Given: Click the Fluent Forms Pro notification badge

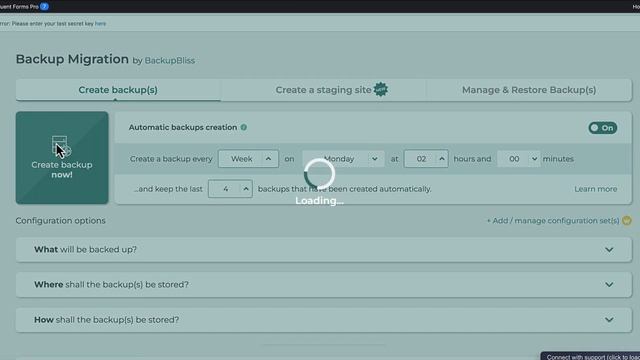Looking at the screenshot, I should coord(44,7).
